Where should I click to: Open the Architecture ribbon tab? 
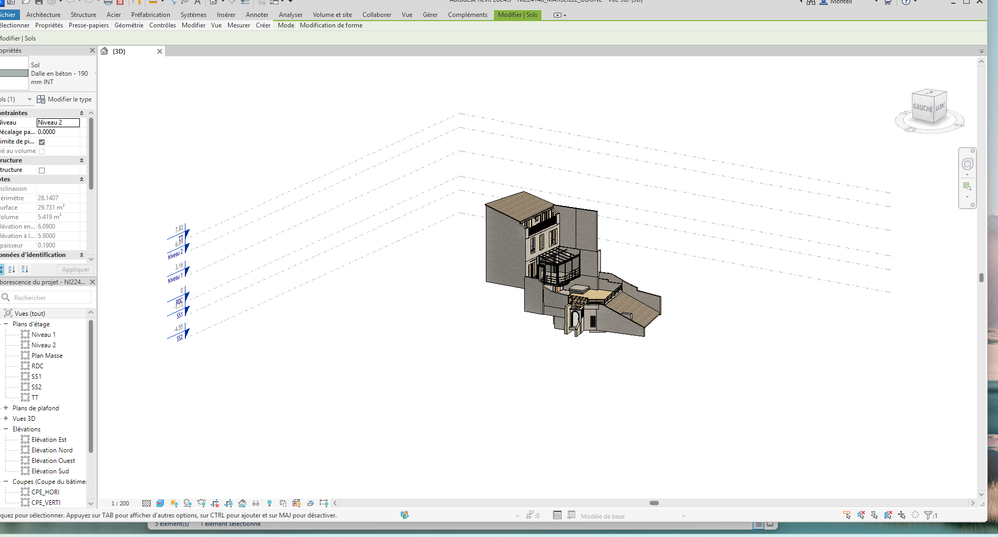(x=43, y=15)
